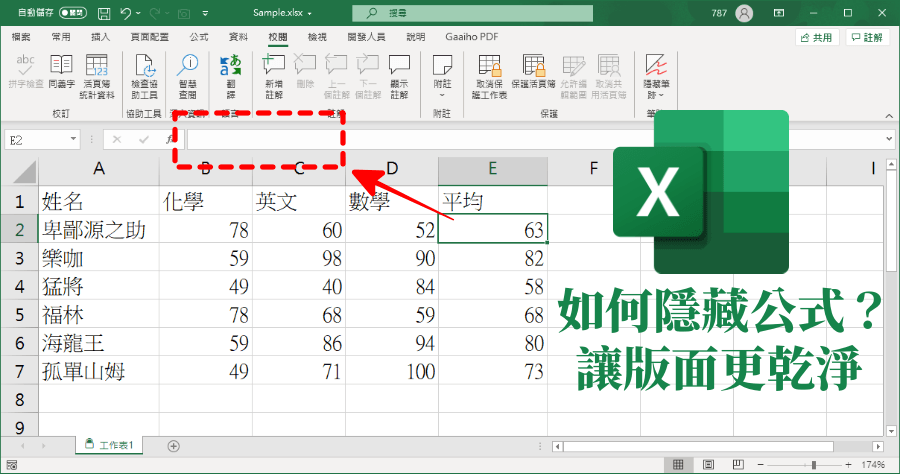This screenshot has height=474, width=900.
Task: Collapse the ribbon with the caret
Action: click(889, 115)
